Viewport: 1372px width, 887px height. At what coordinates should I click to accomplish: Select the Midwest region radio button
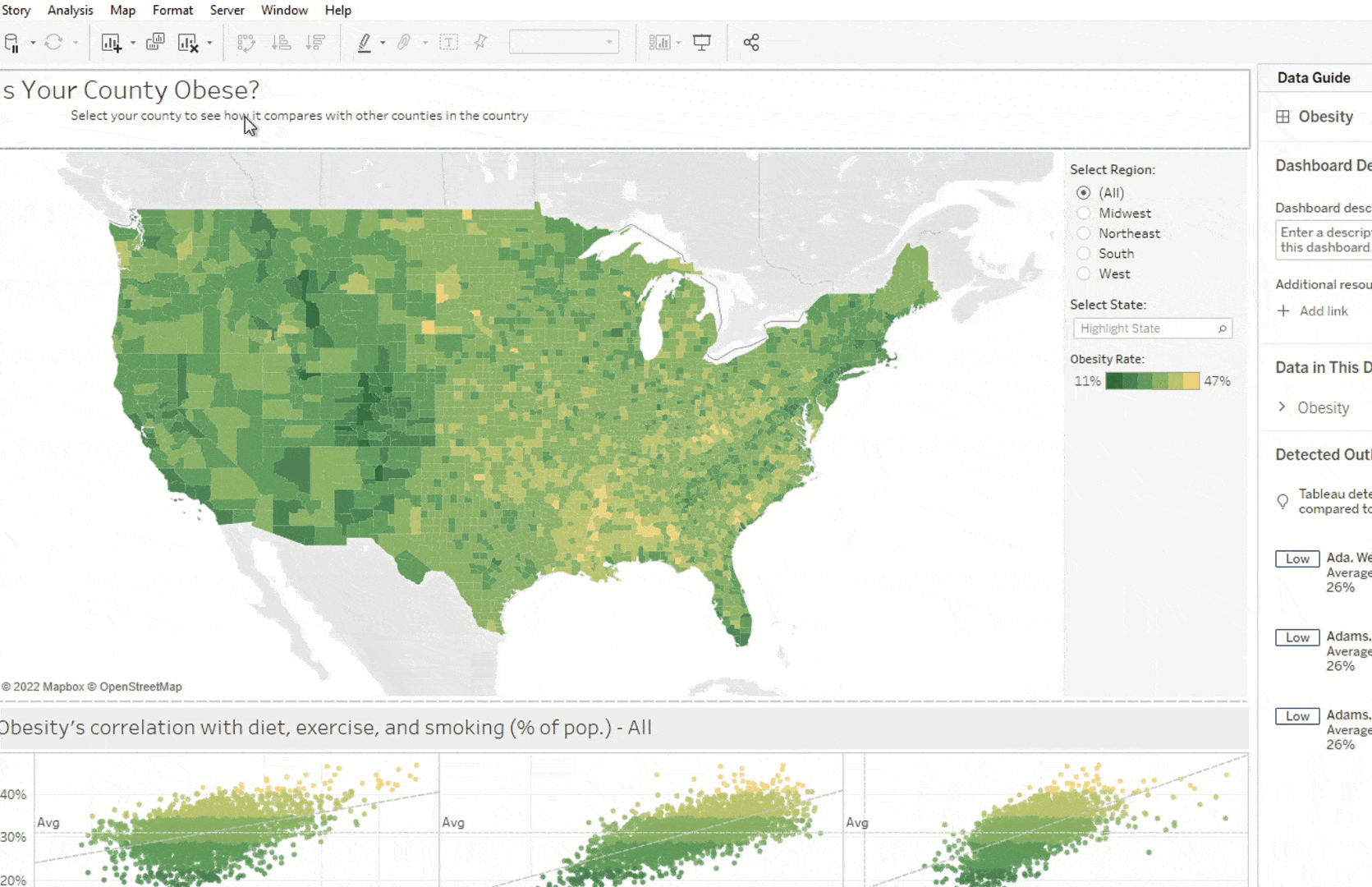1084,214
